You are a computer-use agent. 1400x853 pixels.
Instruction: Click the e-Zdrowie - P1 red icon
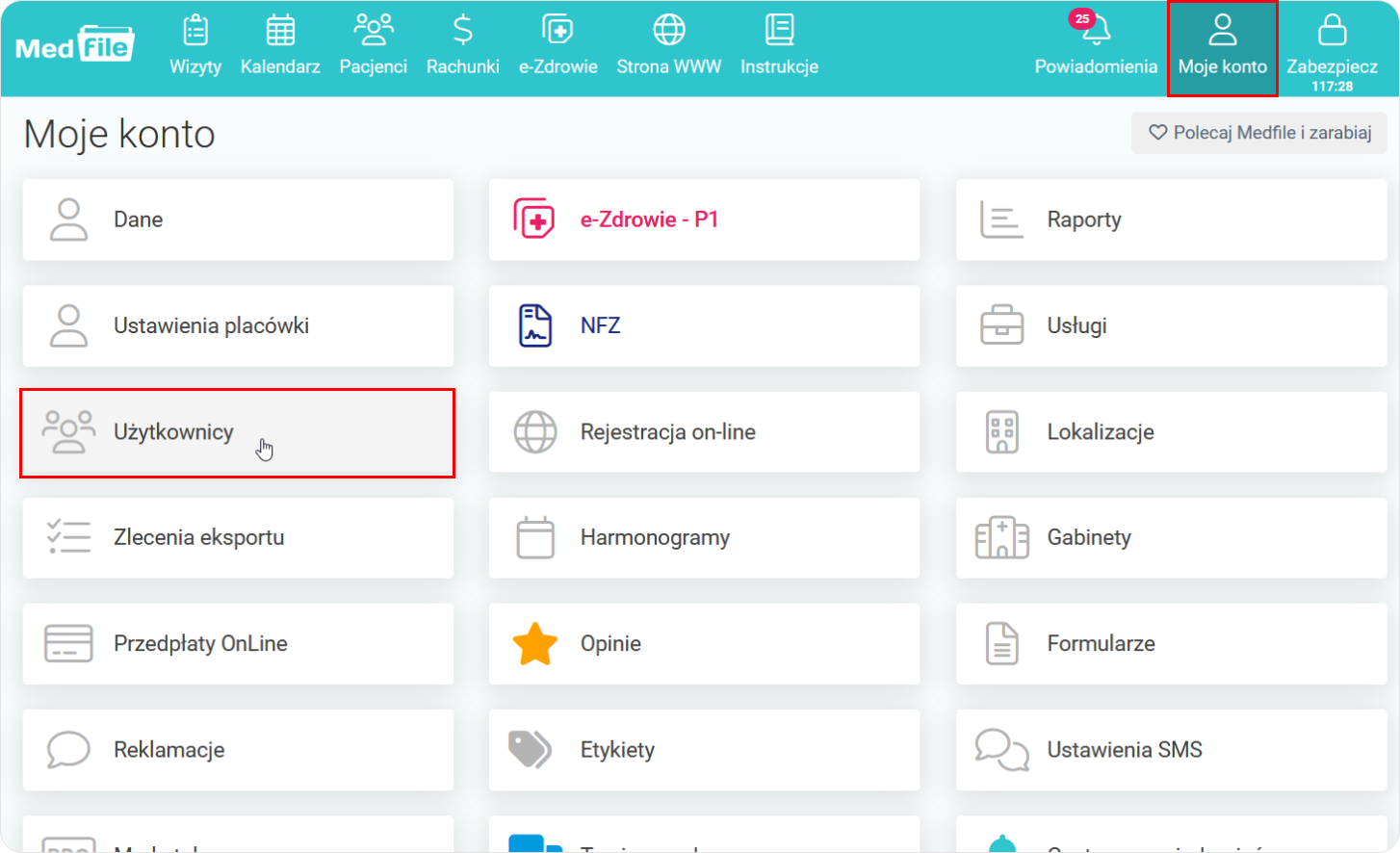point(534,220)
